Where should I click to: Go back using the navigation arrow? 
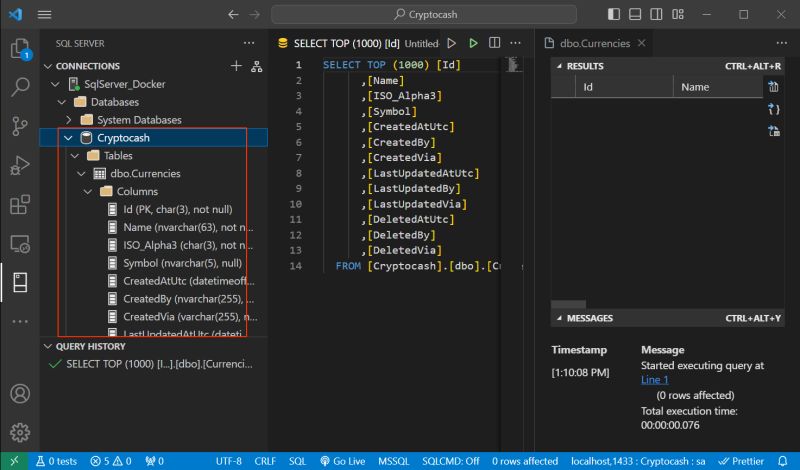(x=233, y=14)
